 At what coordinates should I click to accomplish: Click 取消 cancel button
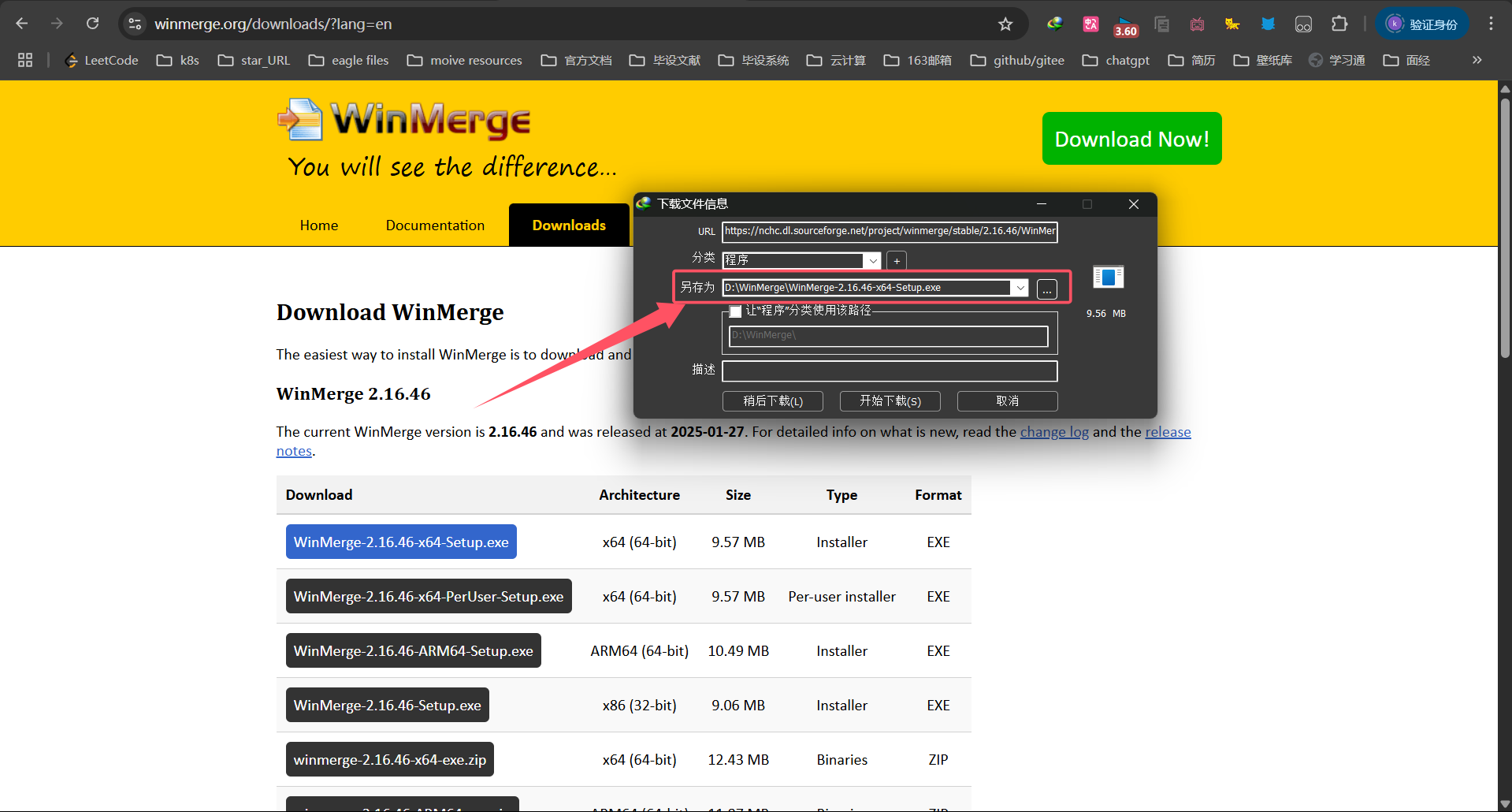tap(1007, 400)
